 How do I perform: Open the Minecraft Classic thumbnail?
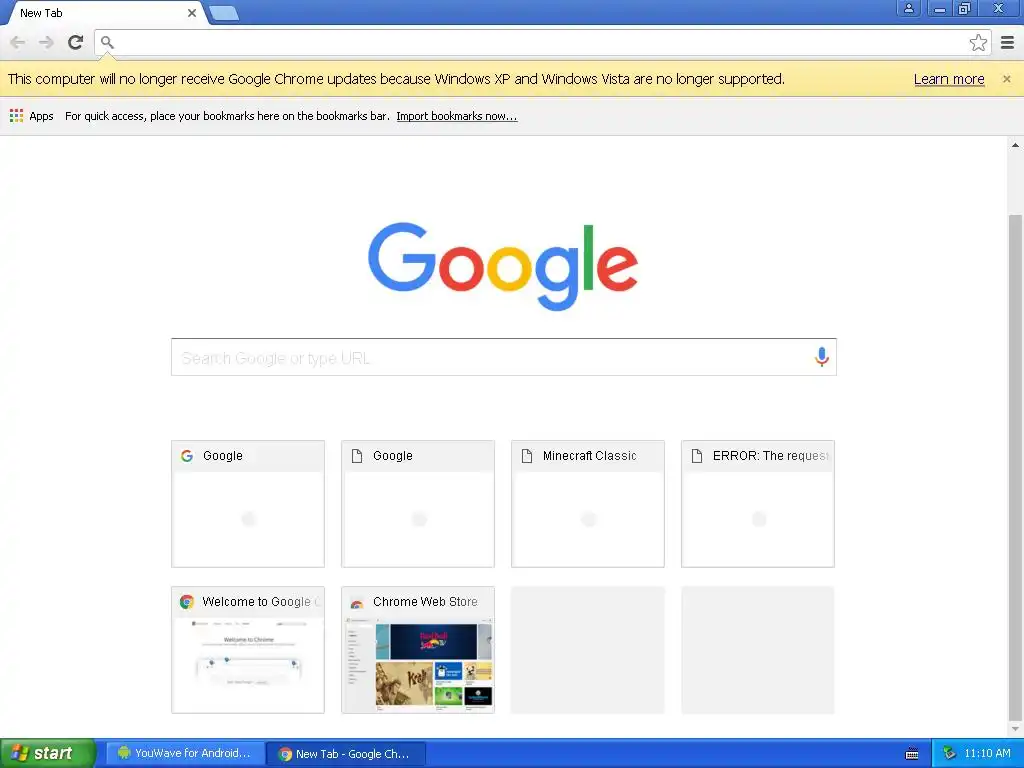[x=588, y=504]
